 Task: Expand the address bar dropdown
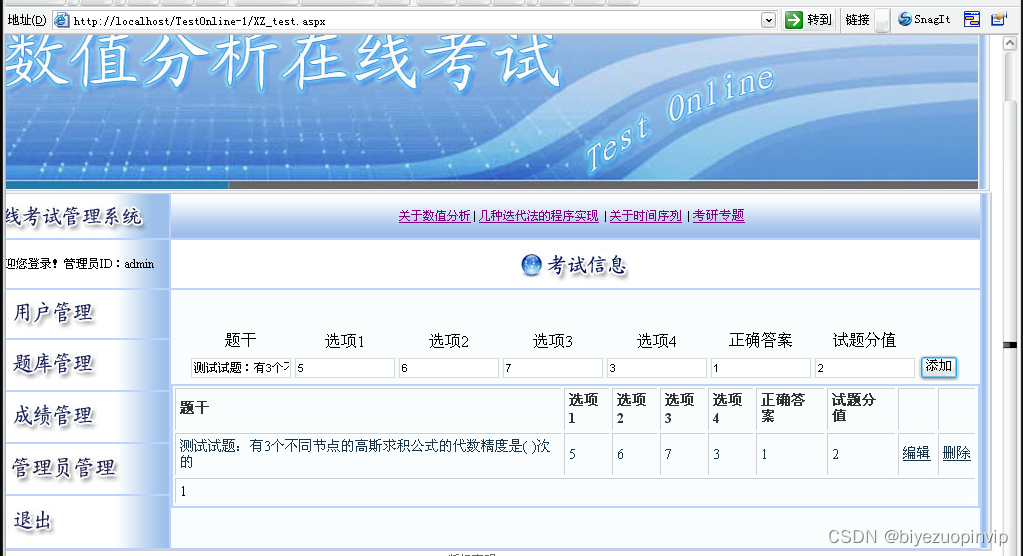768,21
